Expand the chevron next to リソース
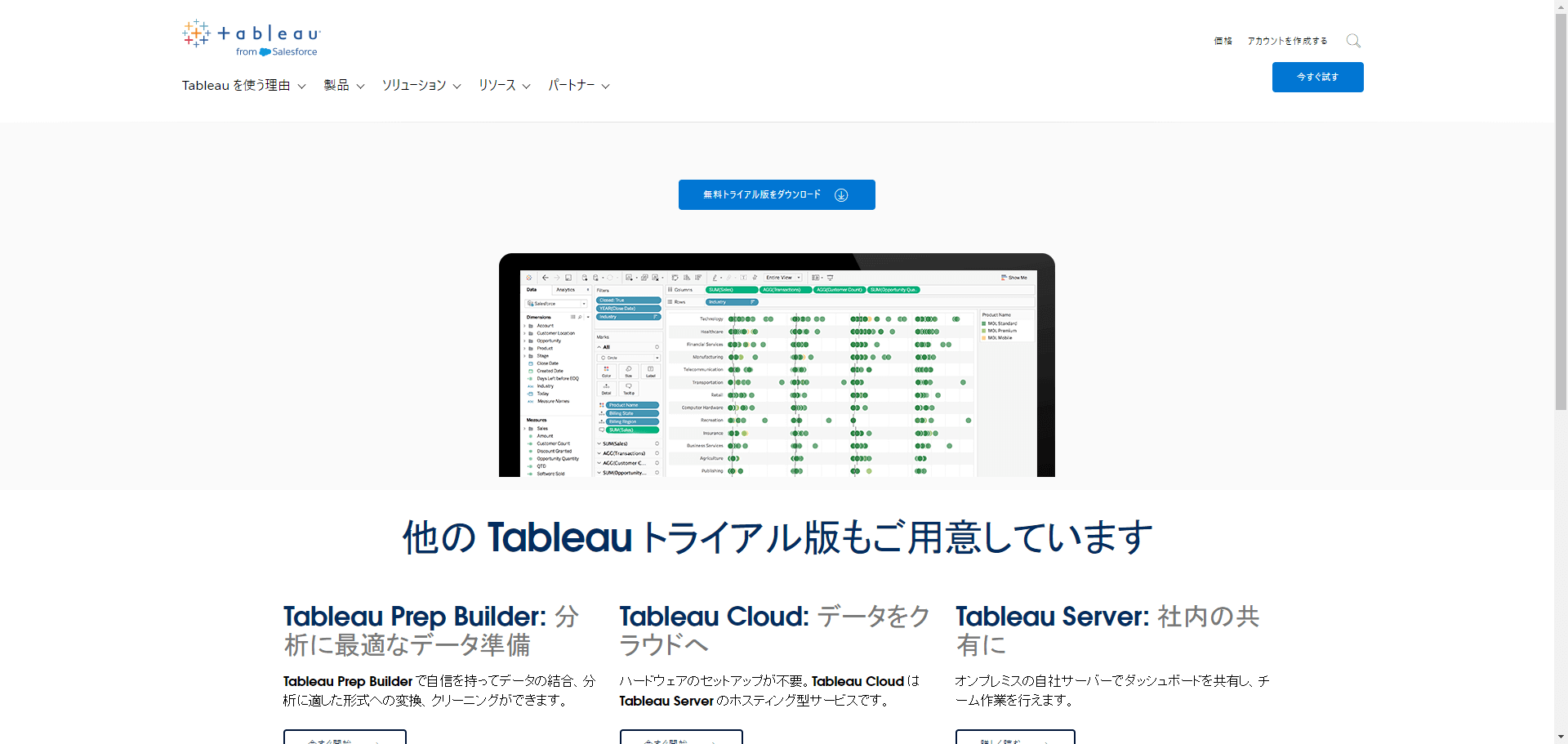 [527, 87]
